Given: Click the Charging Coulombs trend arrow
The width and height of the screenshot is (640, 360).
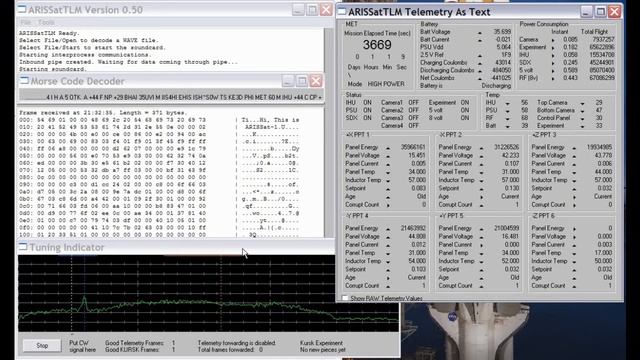Looking at the screenshot, I should point(480,63).
